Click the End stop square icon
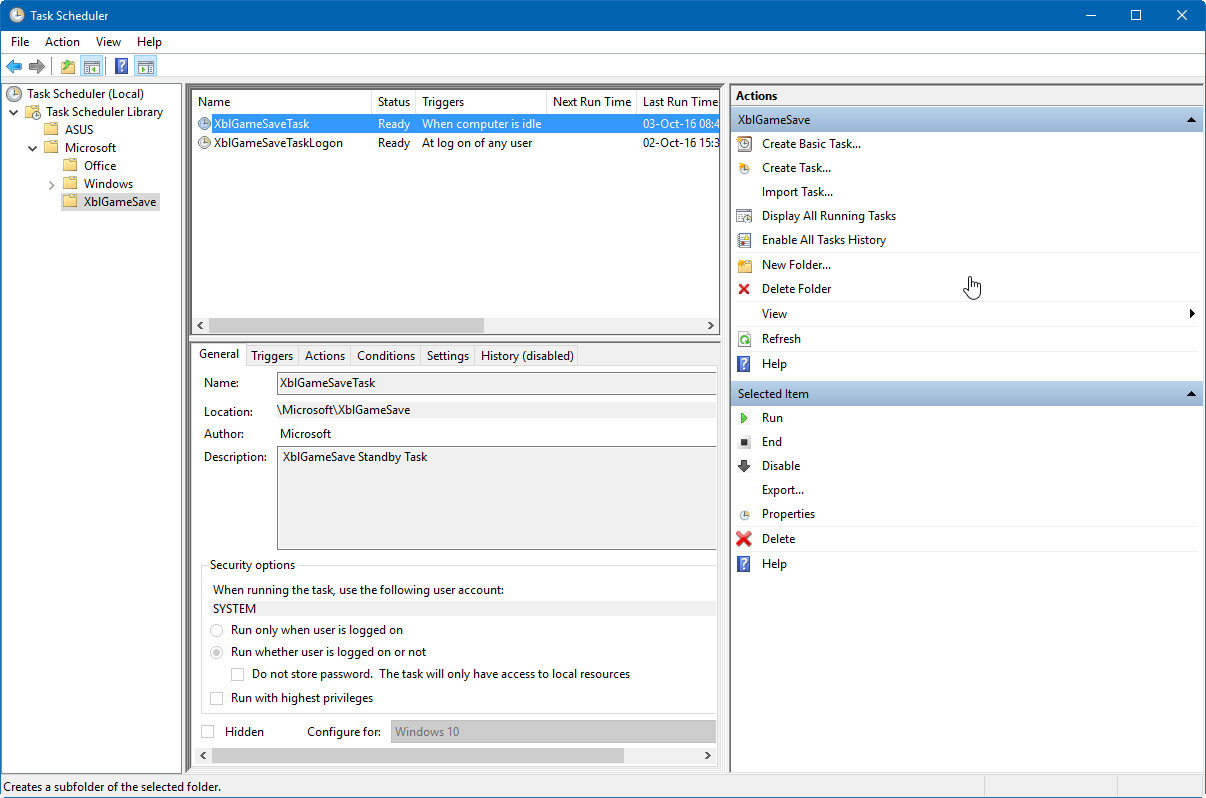 (x=744, y=442)
